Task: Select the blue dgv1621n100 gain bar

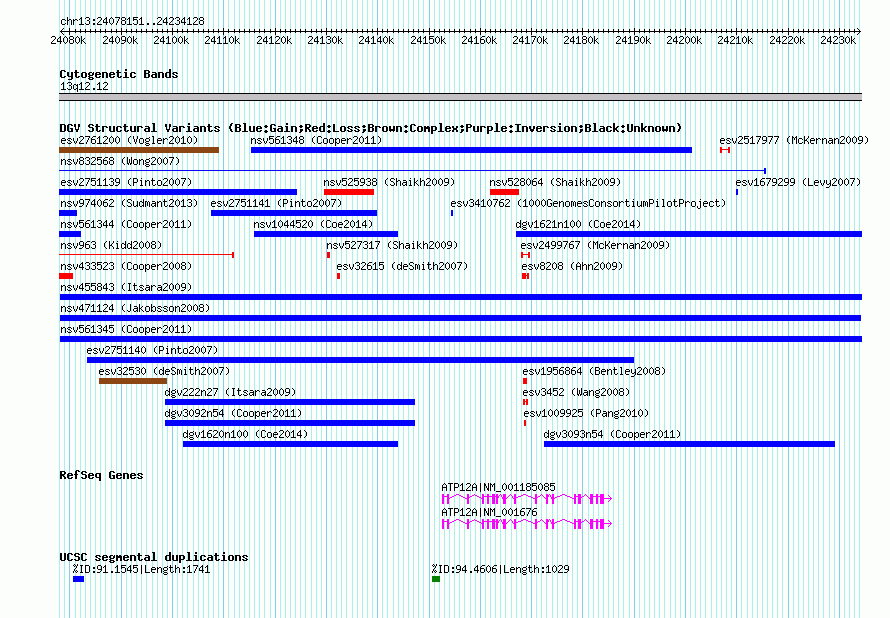Action: (x=689, y=234)
